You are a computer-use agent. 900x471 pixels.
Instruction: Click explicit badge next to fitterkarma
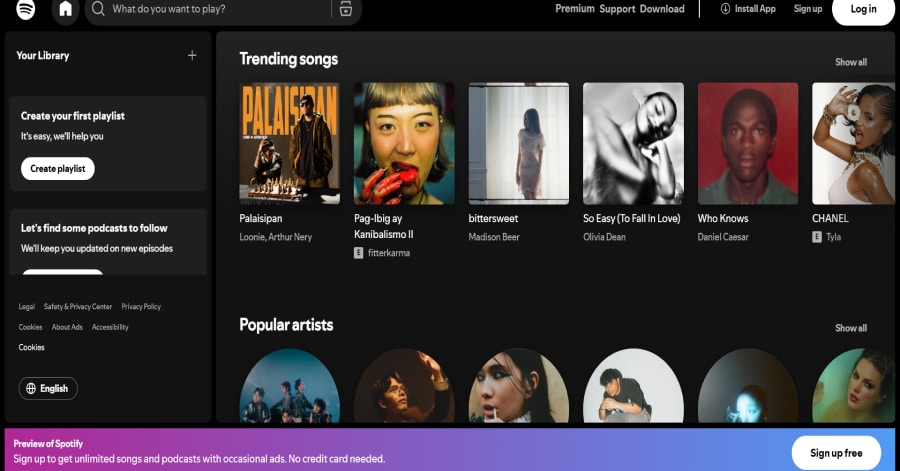click(x=359, y=253)
